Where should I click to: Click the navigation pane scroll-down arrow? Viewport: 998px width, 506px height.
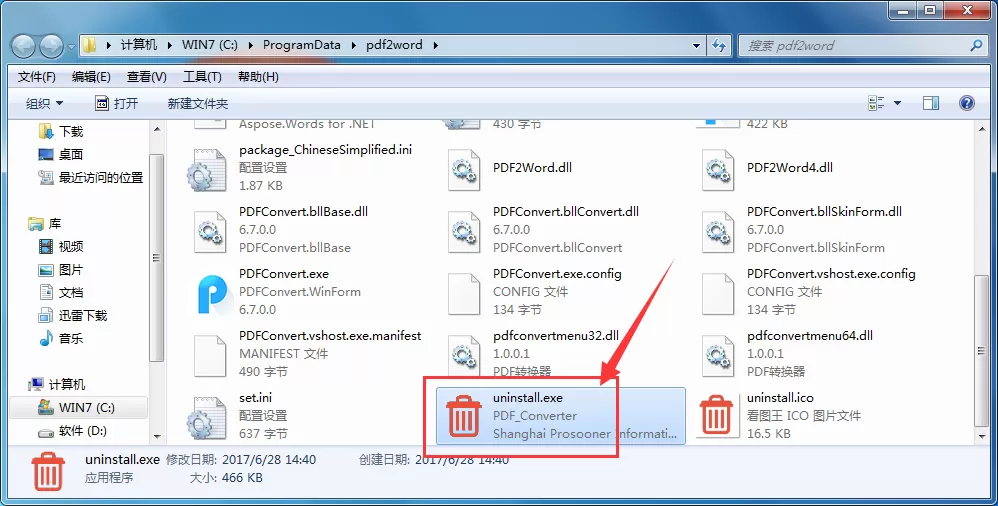158,437
